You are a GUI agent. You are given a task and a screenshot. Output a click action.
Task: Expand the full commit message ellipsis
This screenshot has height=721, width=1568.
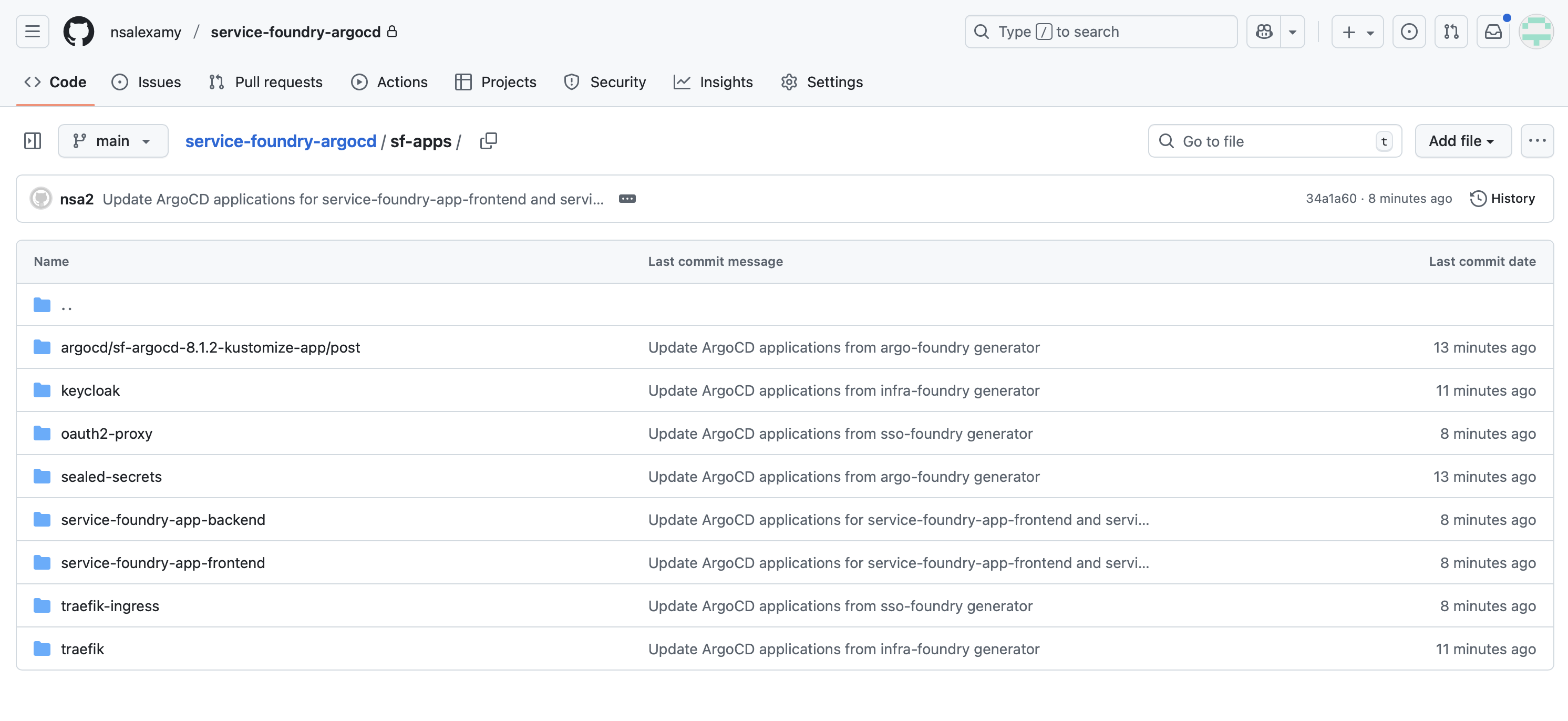coord(627,199)
